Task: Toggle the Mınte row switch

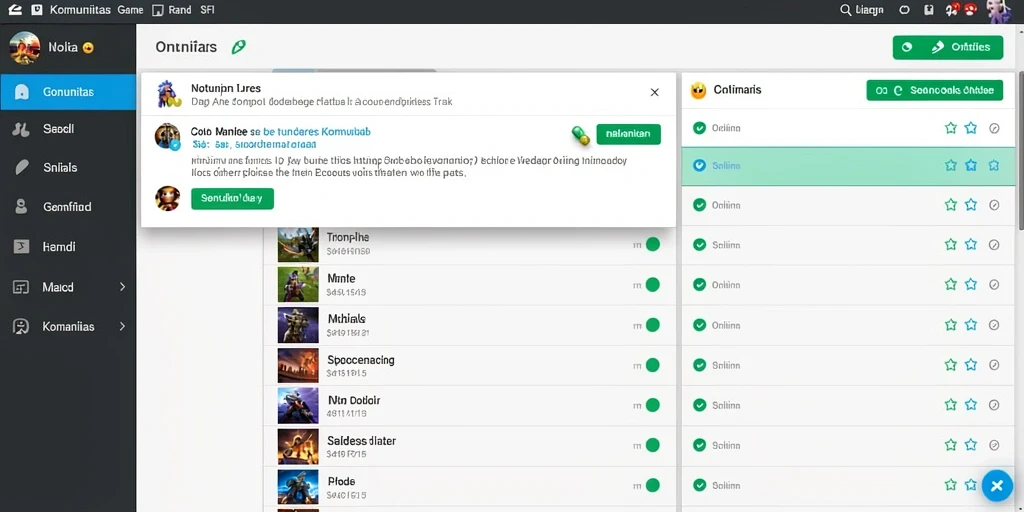Action: pos(652,285)
